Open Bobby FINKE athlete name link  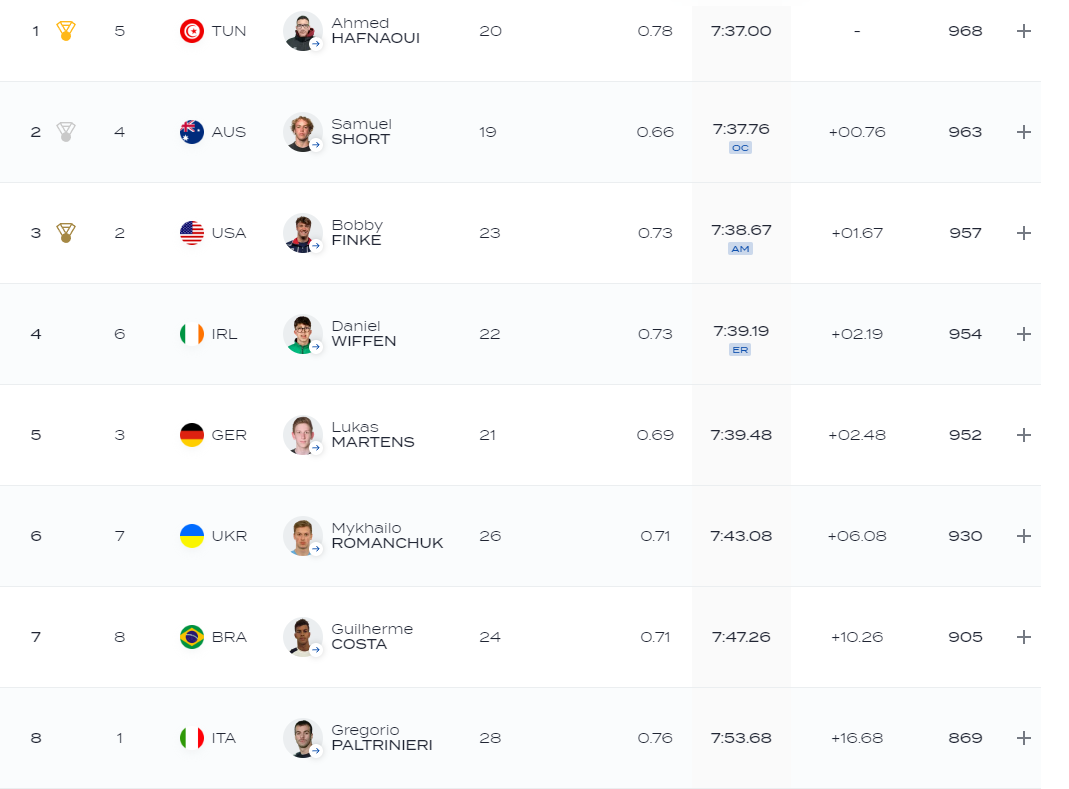pyautogui.click(x=357, y=233)
